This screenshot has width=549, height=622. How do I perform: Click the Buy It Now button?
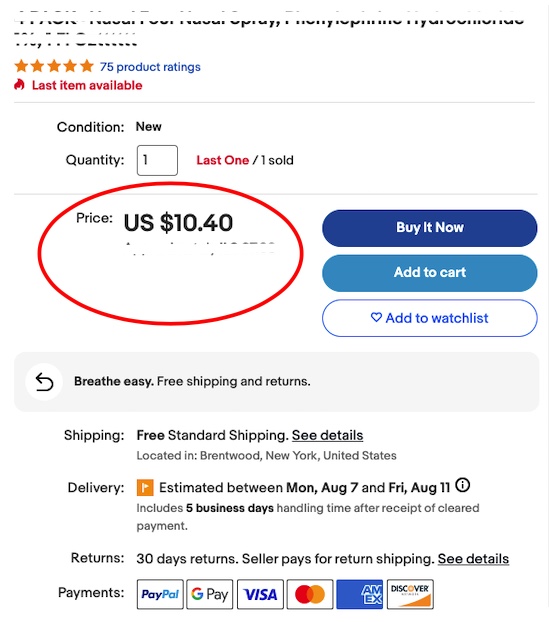(x=430, y=228)
